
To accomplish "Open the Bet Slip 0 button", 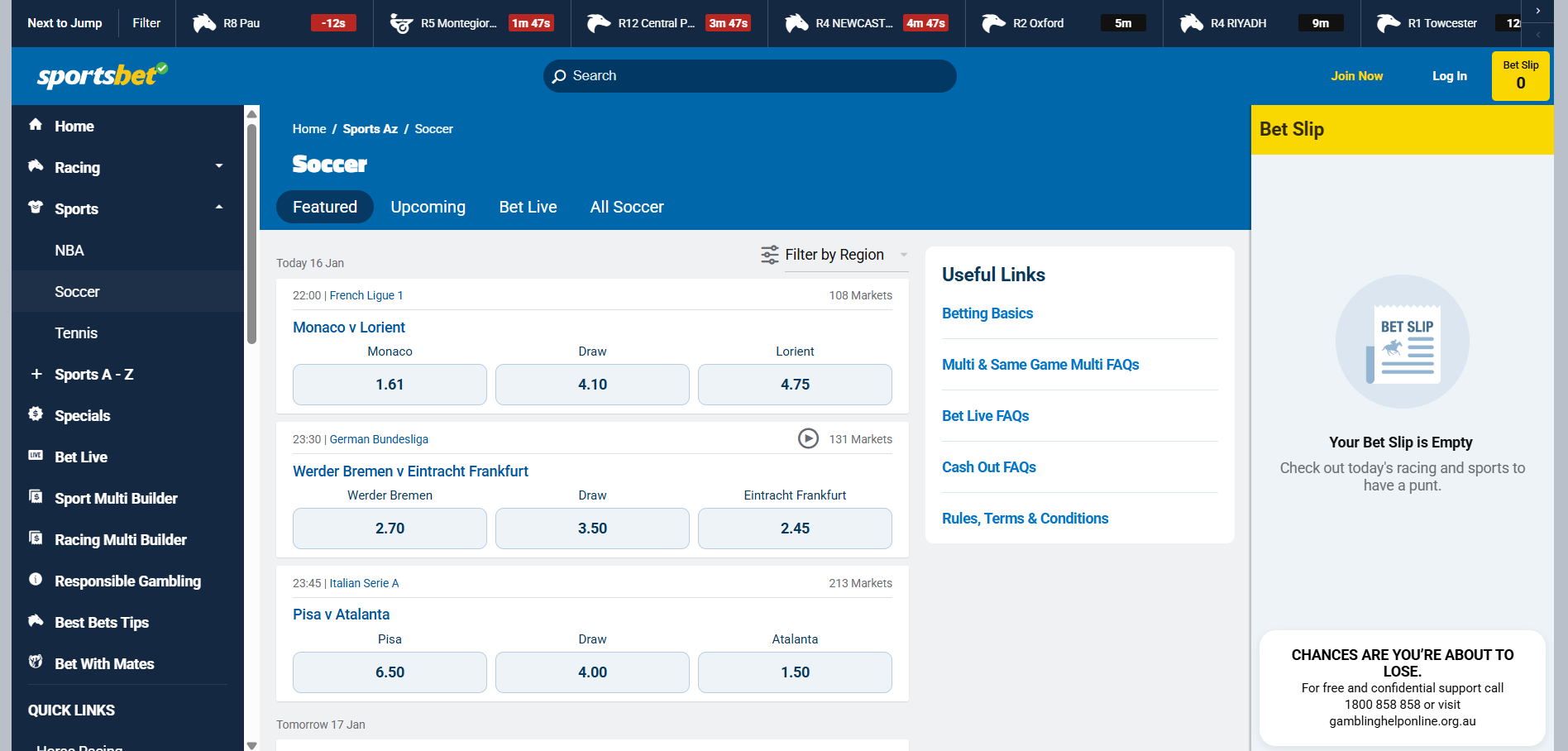I will pyautogui.click(x=1520, y=76).
